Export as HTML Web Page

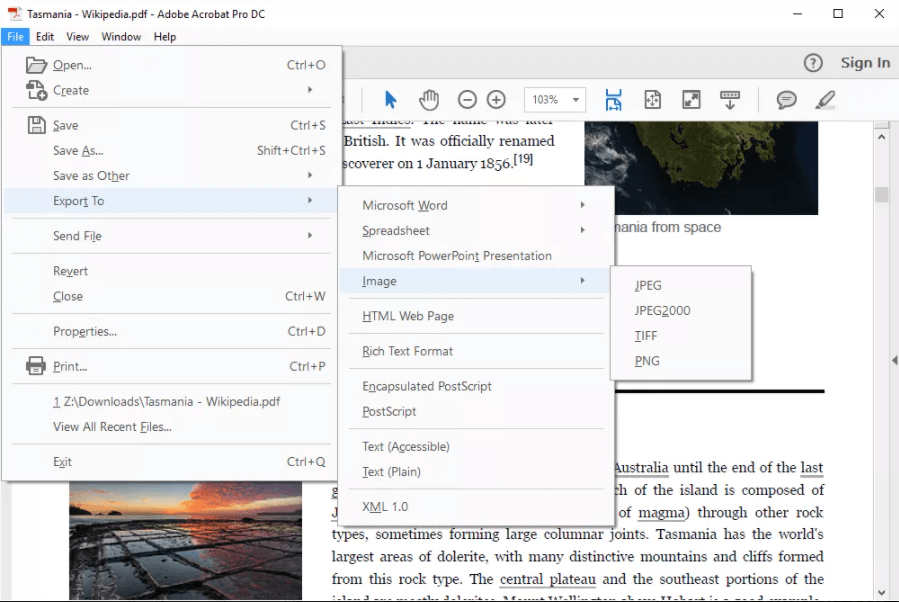[x=475, y=316]
